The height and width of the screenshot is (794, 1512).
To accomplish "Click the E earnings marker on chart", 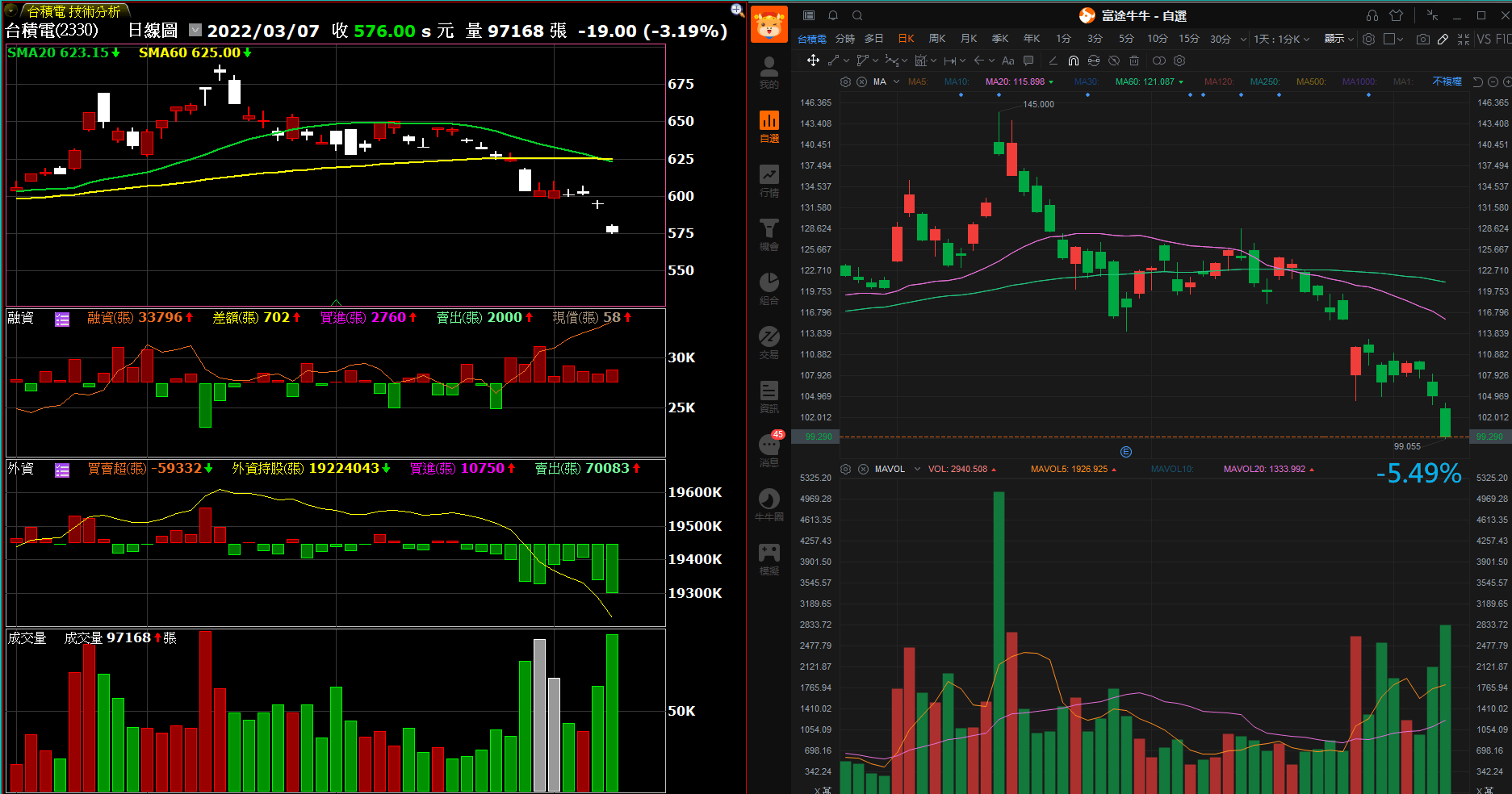I will [1126, 452].
